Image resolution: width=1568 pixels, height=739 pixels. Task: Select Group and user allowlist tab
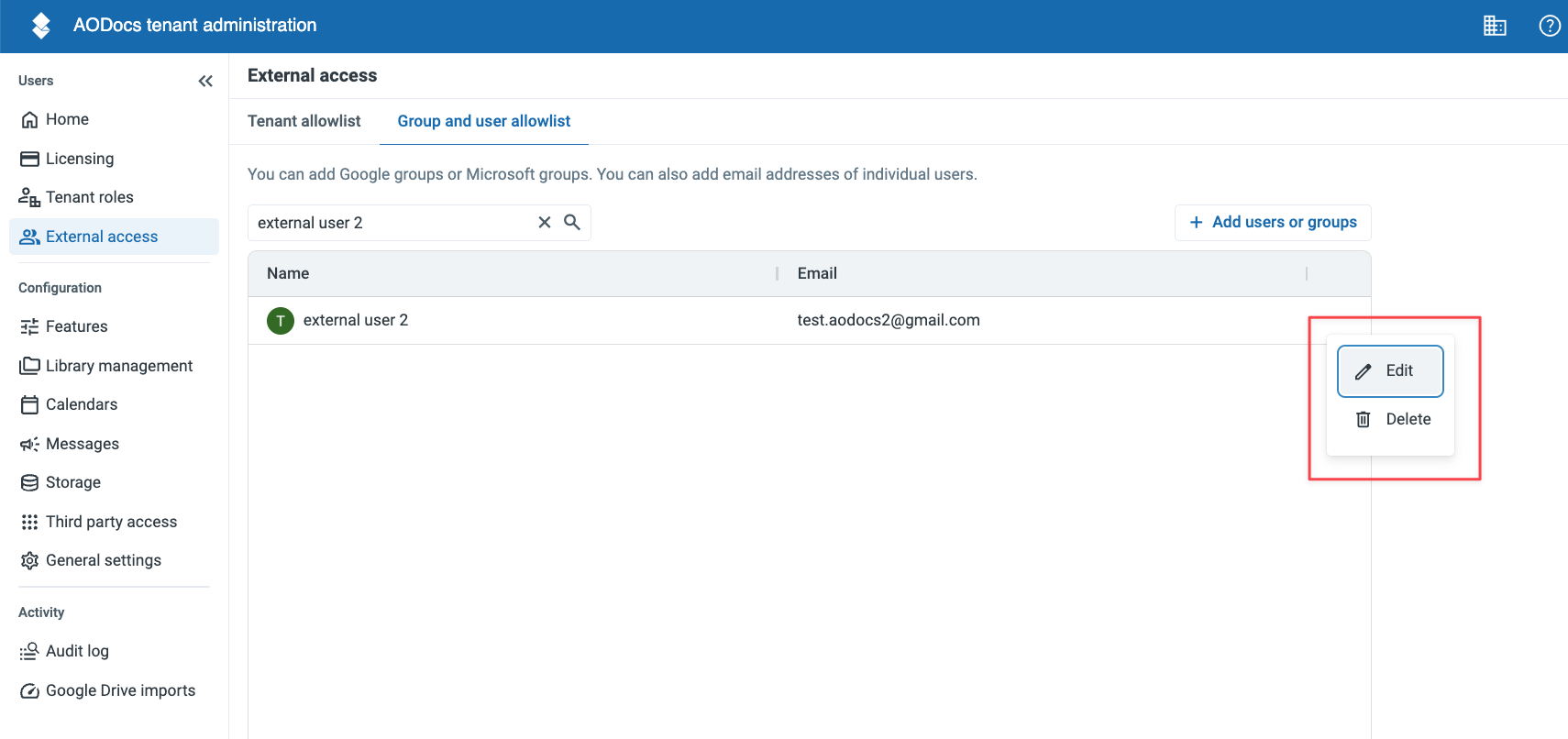pyautogui.click(x=484, y=121)
